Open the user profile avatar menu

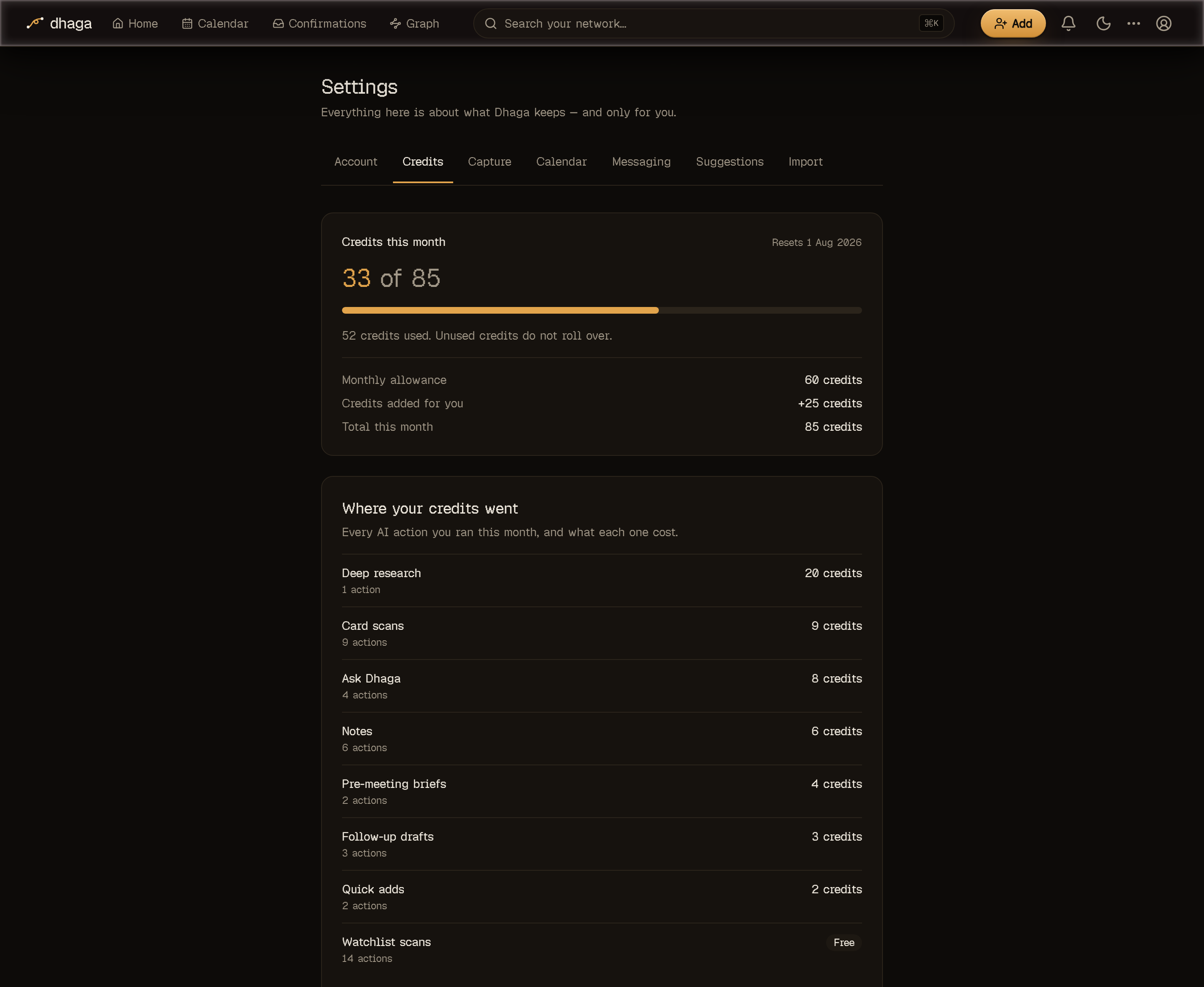pos(1164,23)
